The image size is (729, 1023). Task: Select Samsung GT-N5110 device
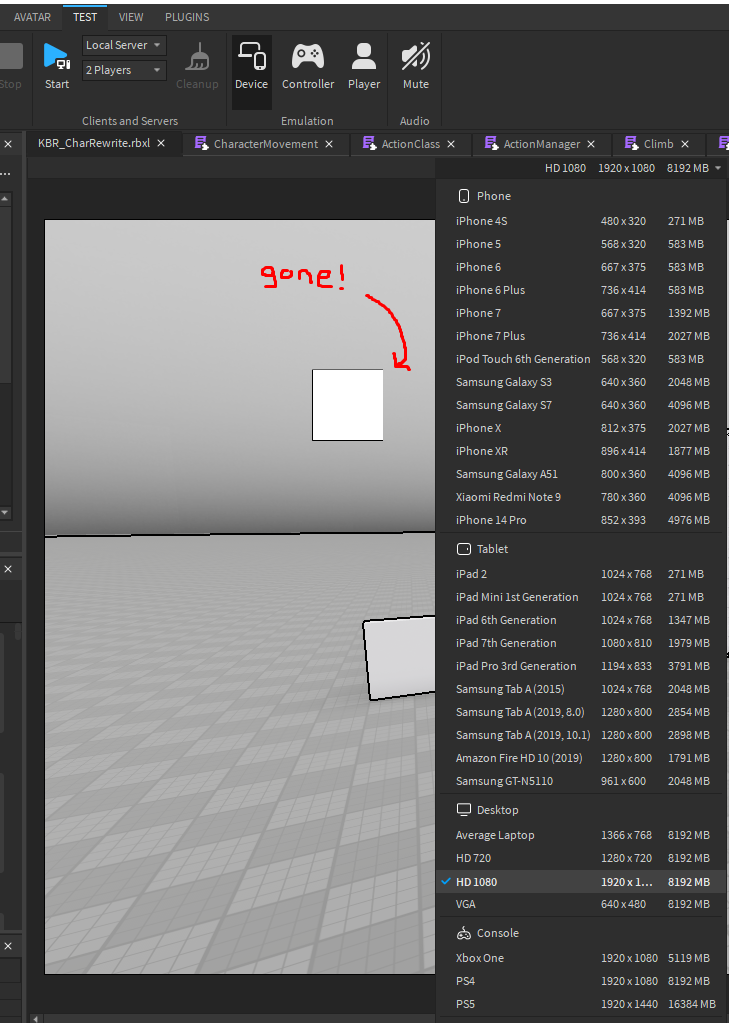(x=582, y=780)
